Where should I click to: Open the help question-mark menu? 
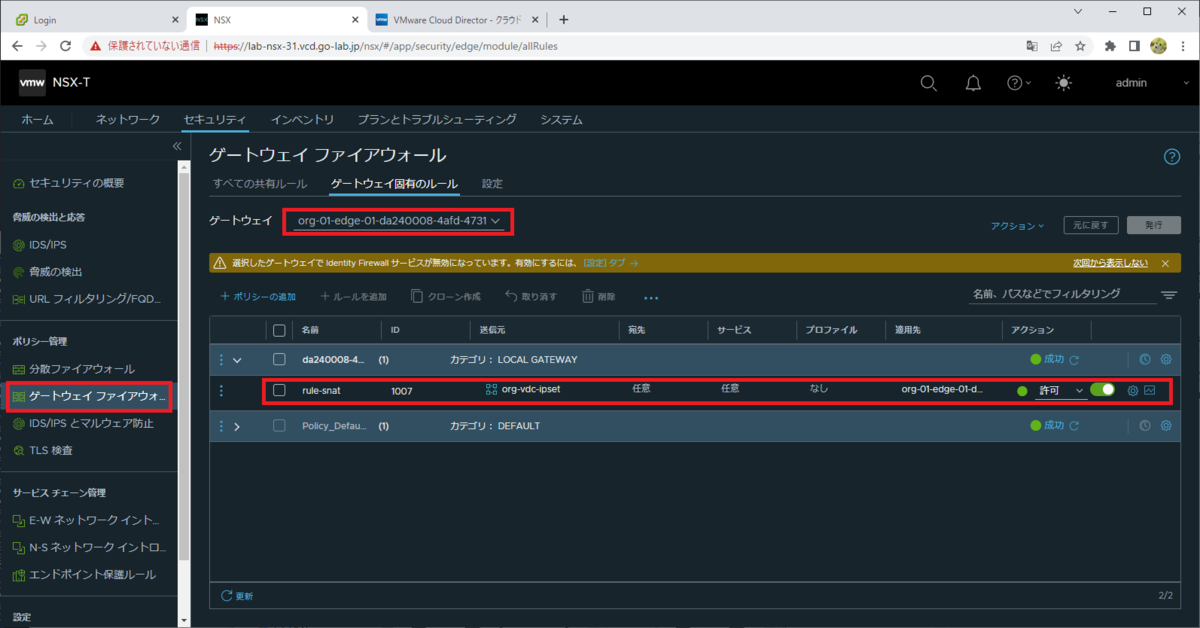point(1019,83)
